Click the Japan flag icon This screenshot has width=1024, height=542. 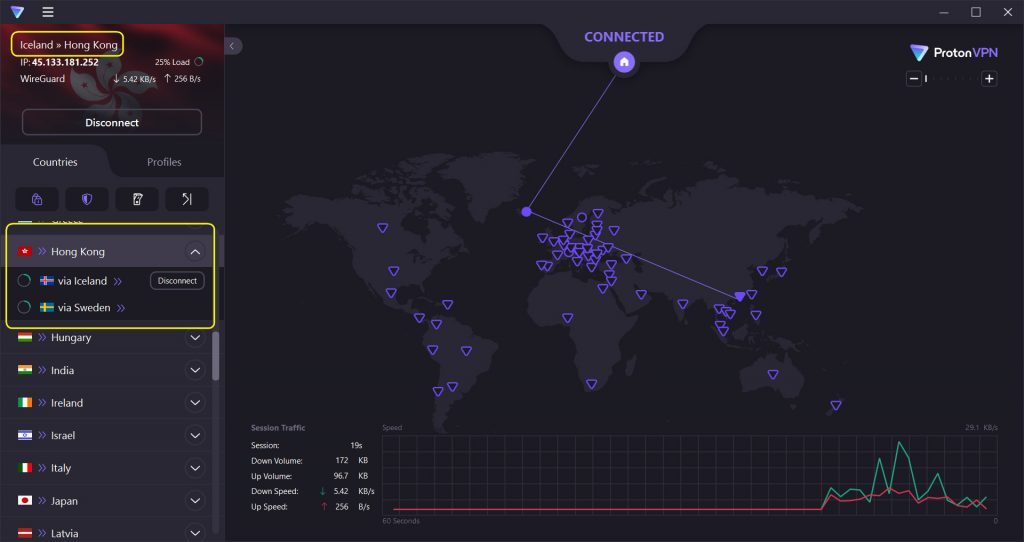pos(25,501)
